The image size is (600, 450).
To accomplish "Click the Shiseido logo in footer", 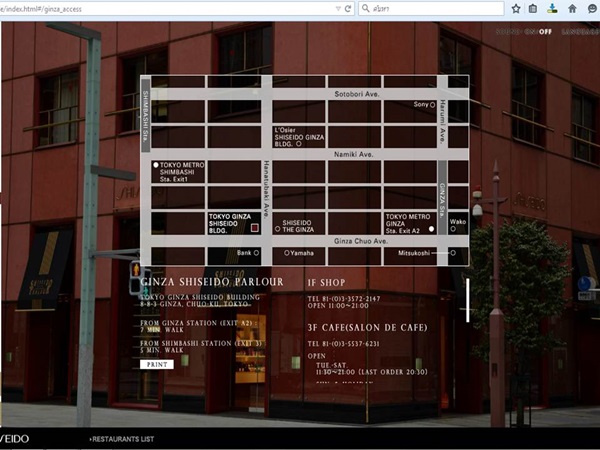I will (14, 439).
